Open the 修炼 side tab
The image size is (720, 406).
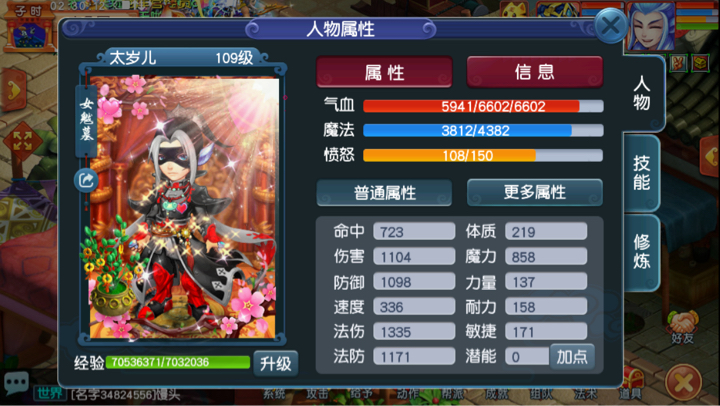[x=641, y=252]
